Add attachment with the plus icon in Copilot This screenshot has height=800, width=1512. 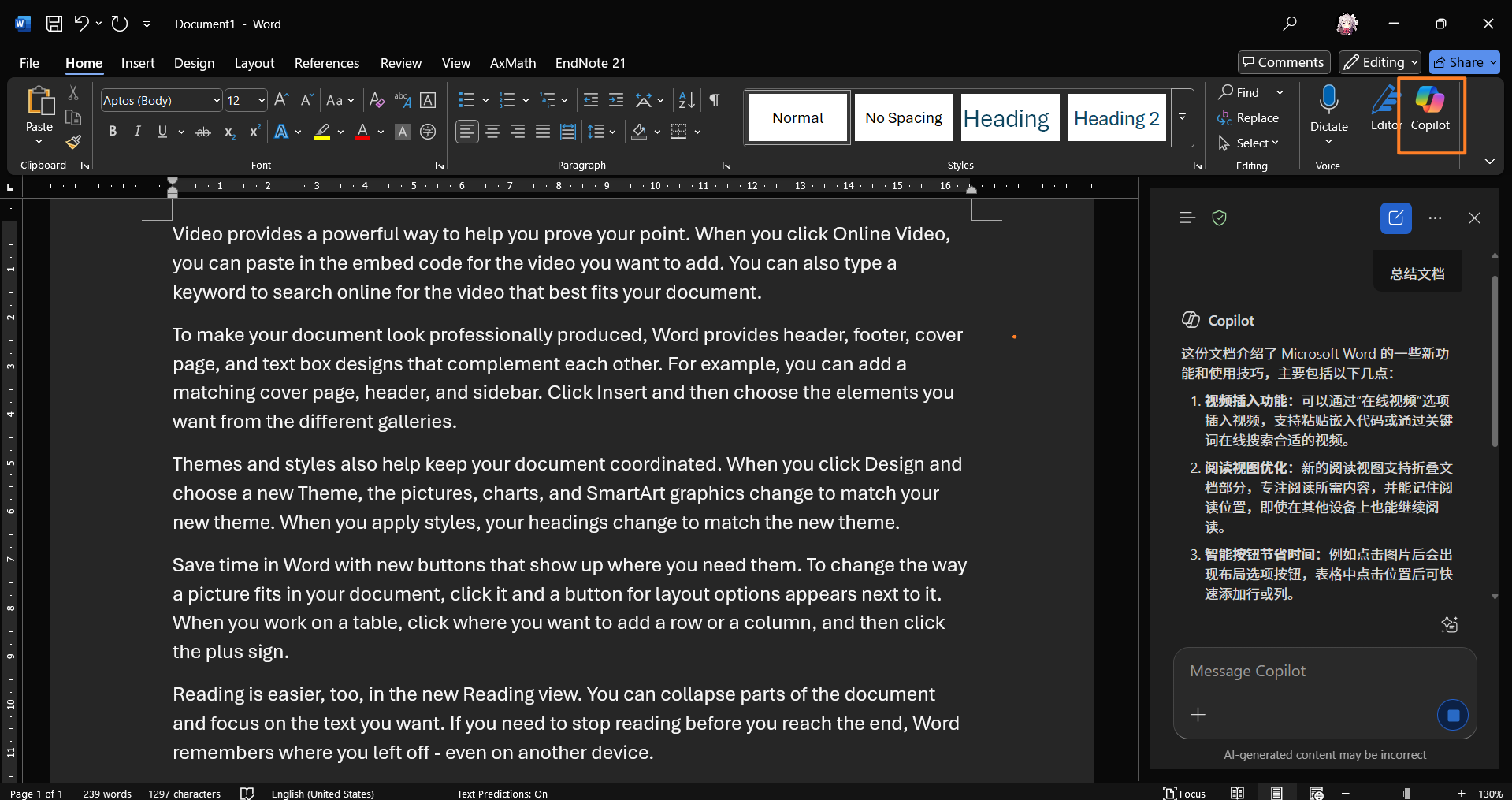pos(1198,715)
